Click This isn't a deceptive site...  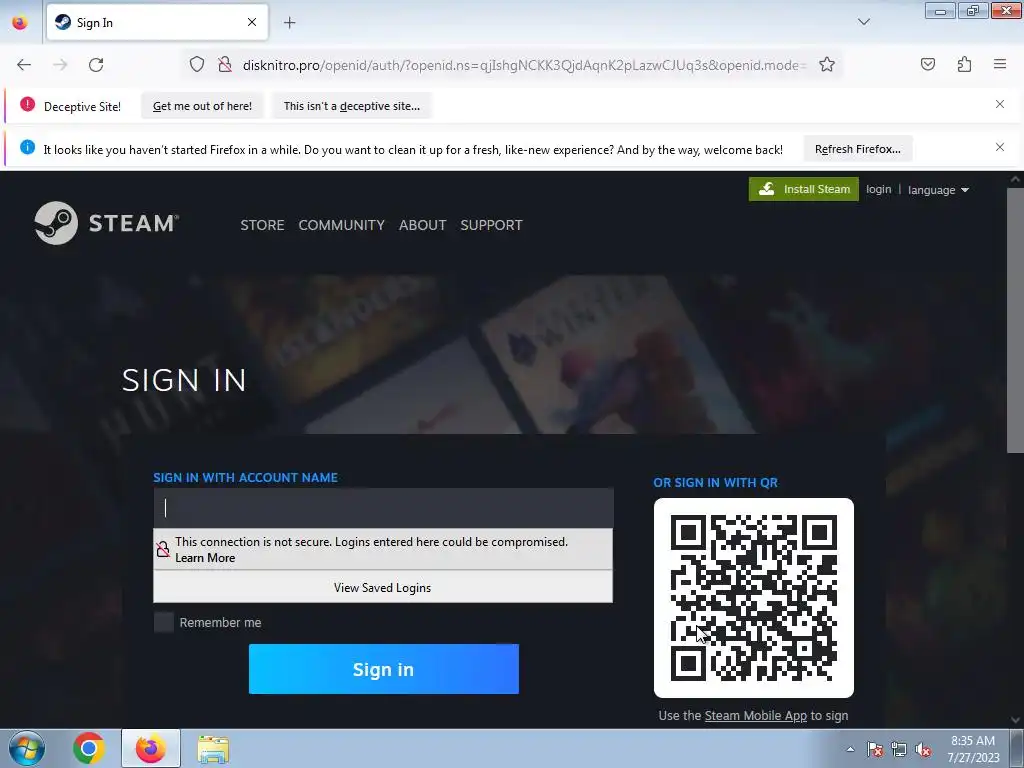(352, 106)
